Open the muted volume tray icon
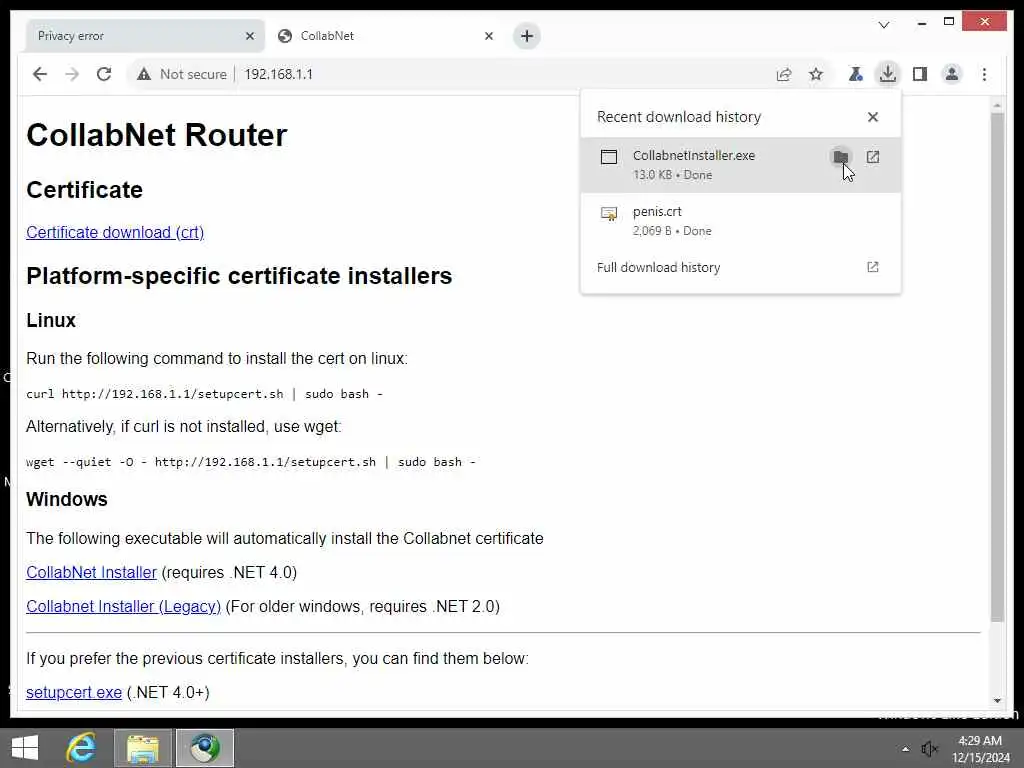Viewport: 1024px width, 768px height. pyautogui.click(x=929, y=749)
